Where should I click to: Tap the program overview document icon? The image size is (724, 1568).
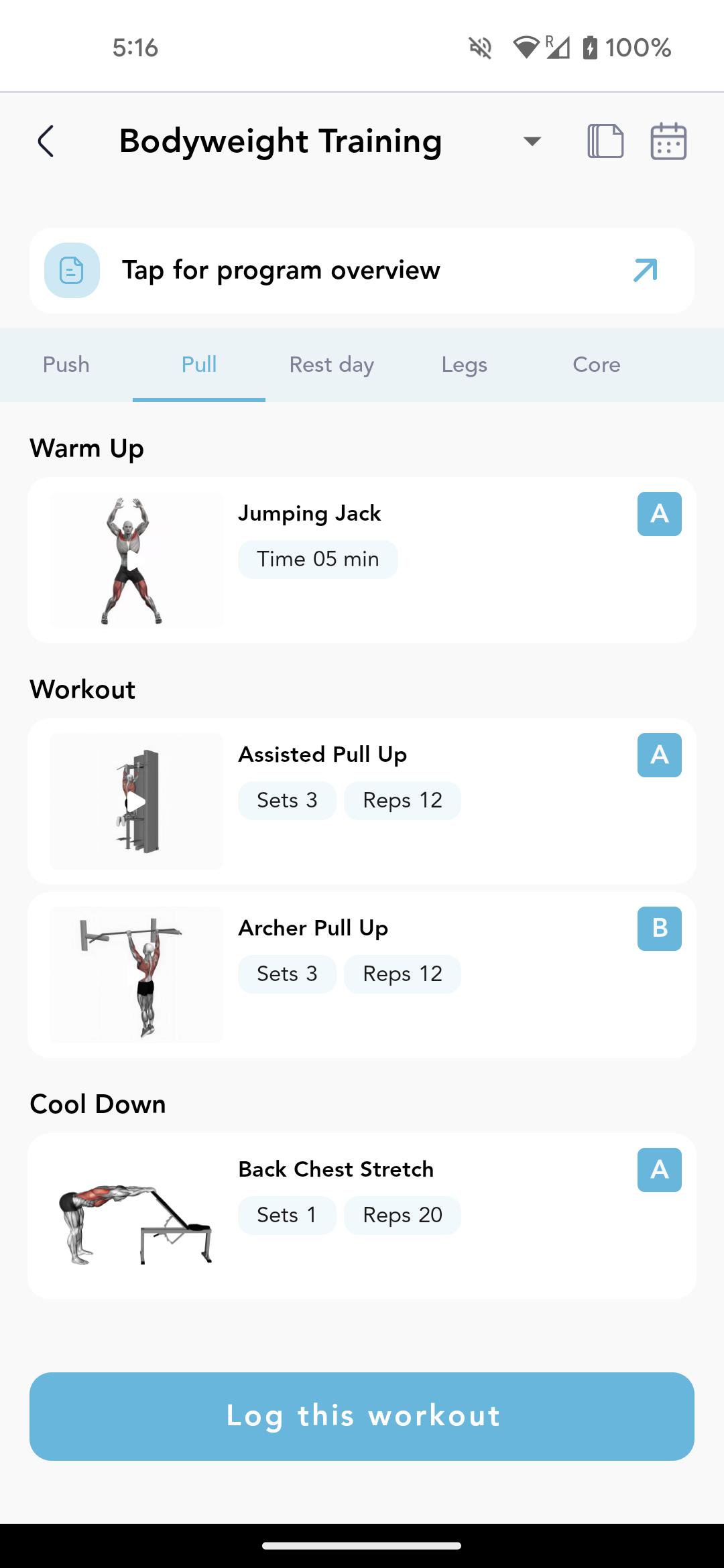tap(72, 271)
